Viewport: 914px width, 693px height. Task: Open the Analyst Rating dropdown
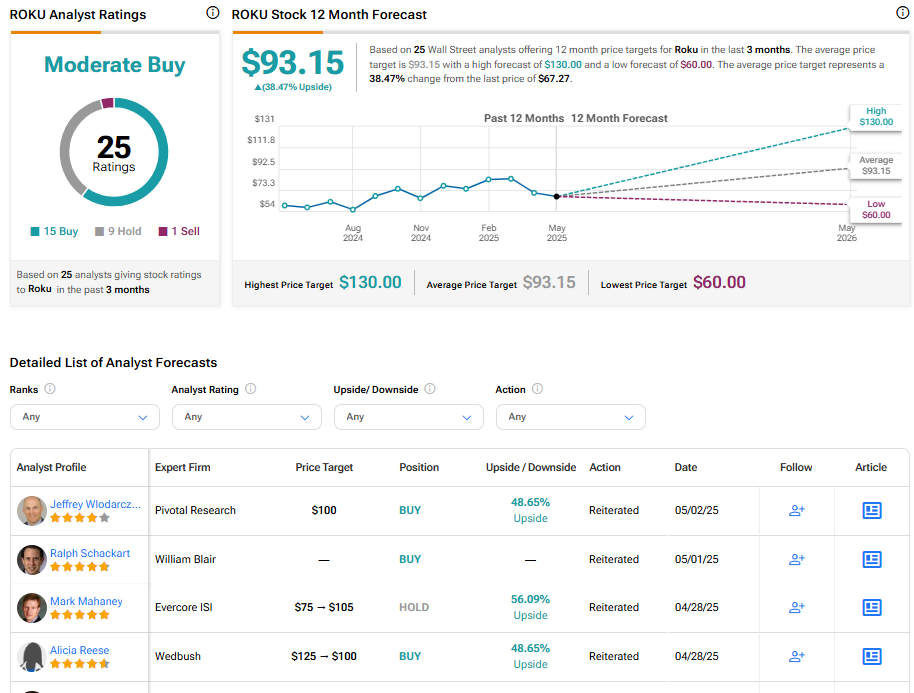tap(247, 417)
